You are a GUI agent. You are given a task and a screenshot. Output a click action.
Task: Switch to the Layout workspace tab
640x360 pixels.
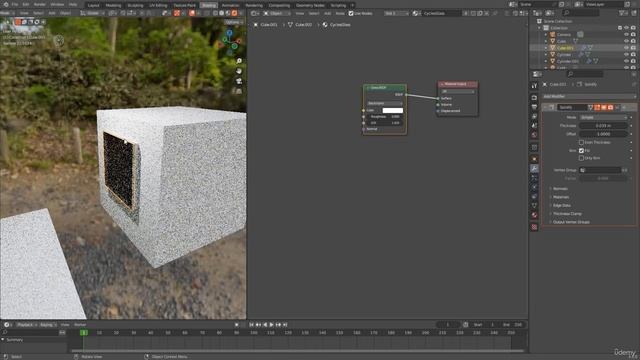[x=93, y=5]
